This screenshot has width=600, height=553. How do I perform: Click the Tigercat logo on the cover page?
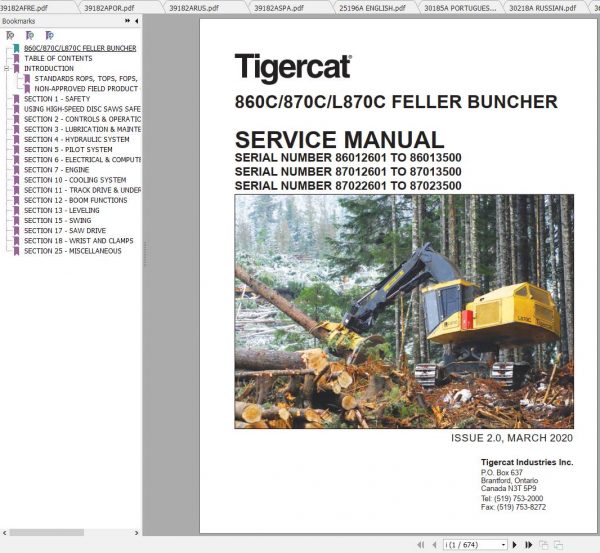tap(293, 68)
